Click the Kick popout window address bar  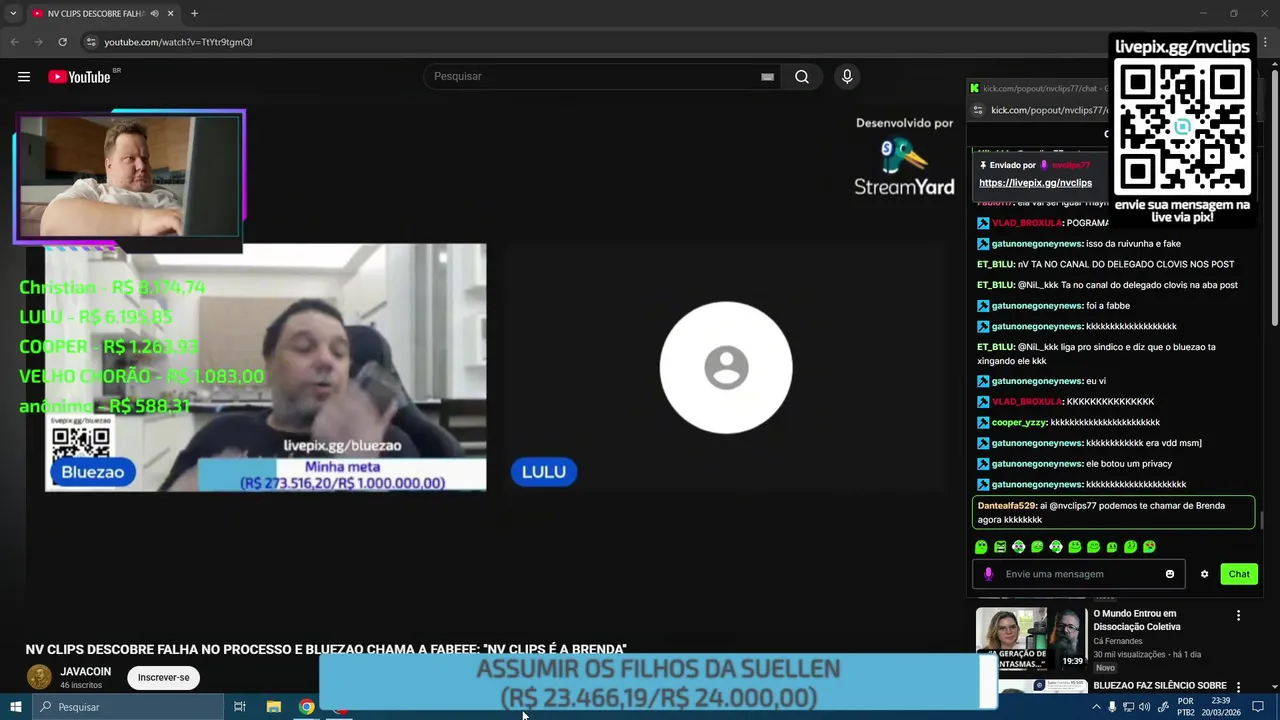tap(1048, 110)
